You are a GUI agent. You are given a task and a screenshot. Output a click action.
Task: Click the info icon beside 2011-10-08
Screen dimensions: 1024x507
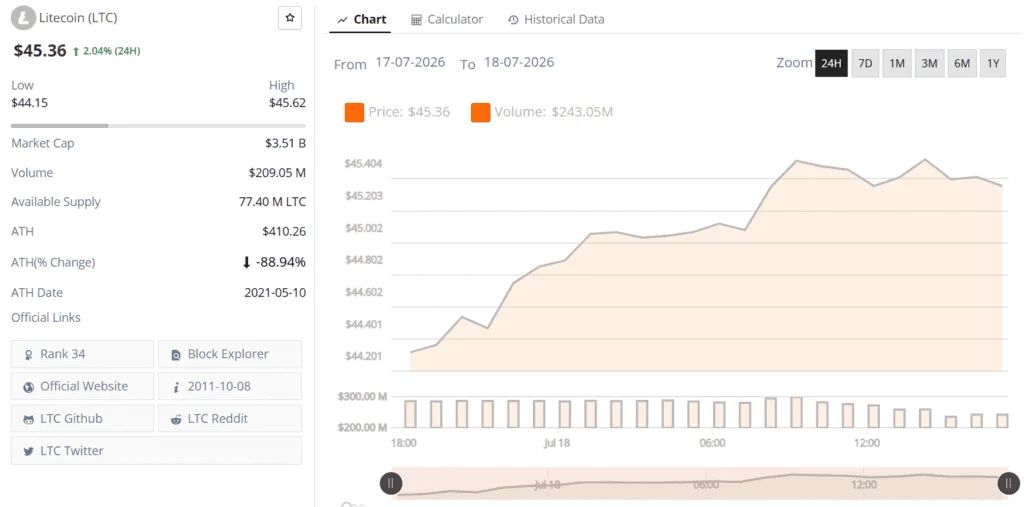coord(176,387)
